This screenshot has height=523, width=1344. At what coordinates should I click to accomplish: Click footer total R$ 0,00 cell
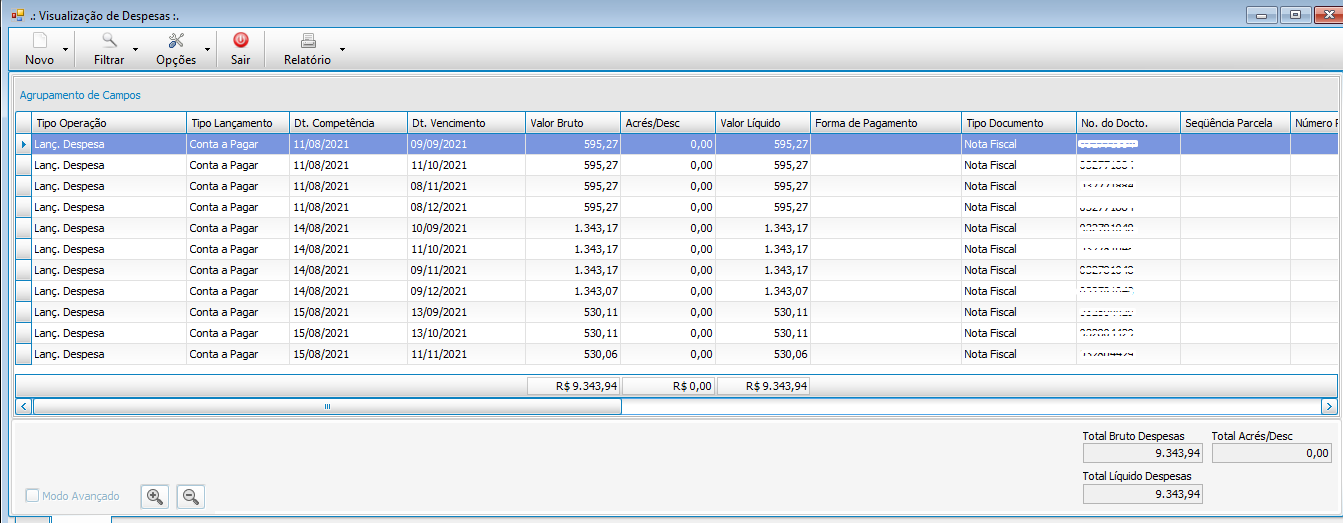[x=669, y=385]
